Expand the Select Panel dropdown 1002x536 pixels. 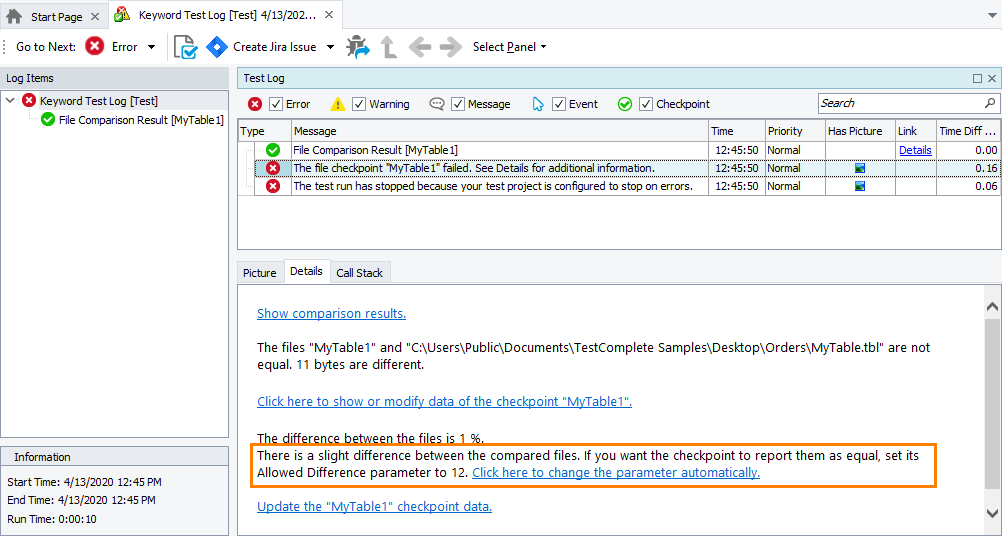click(510, 47)
